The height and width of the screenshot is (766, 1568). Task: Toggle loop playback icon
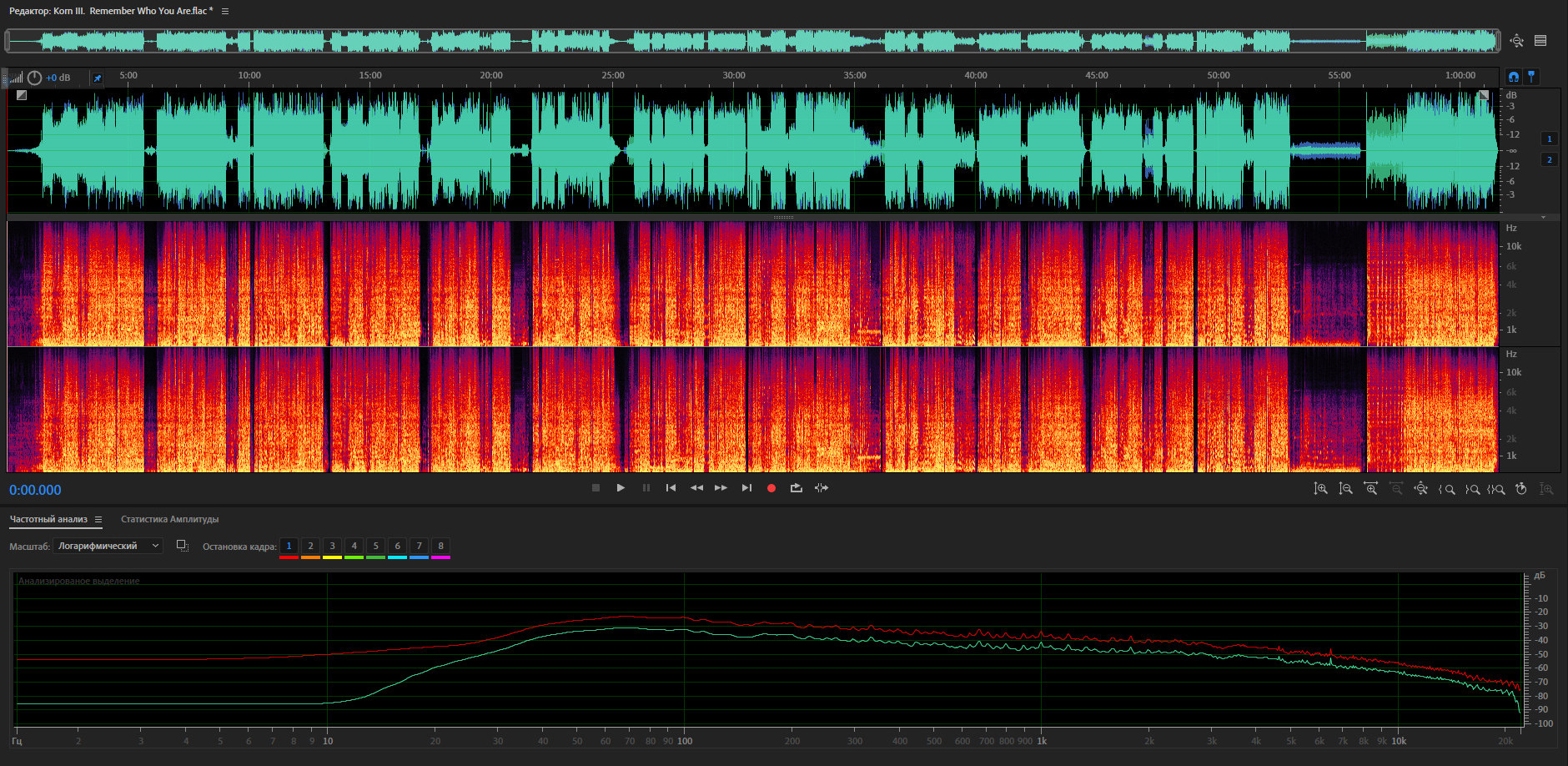click(x=797, y=488)
